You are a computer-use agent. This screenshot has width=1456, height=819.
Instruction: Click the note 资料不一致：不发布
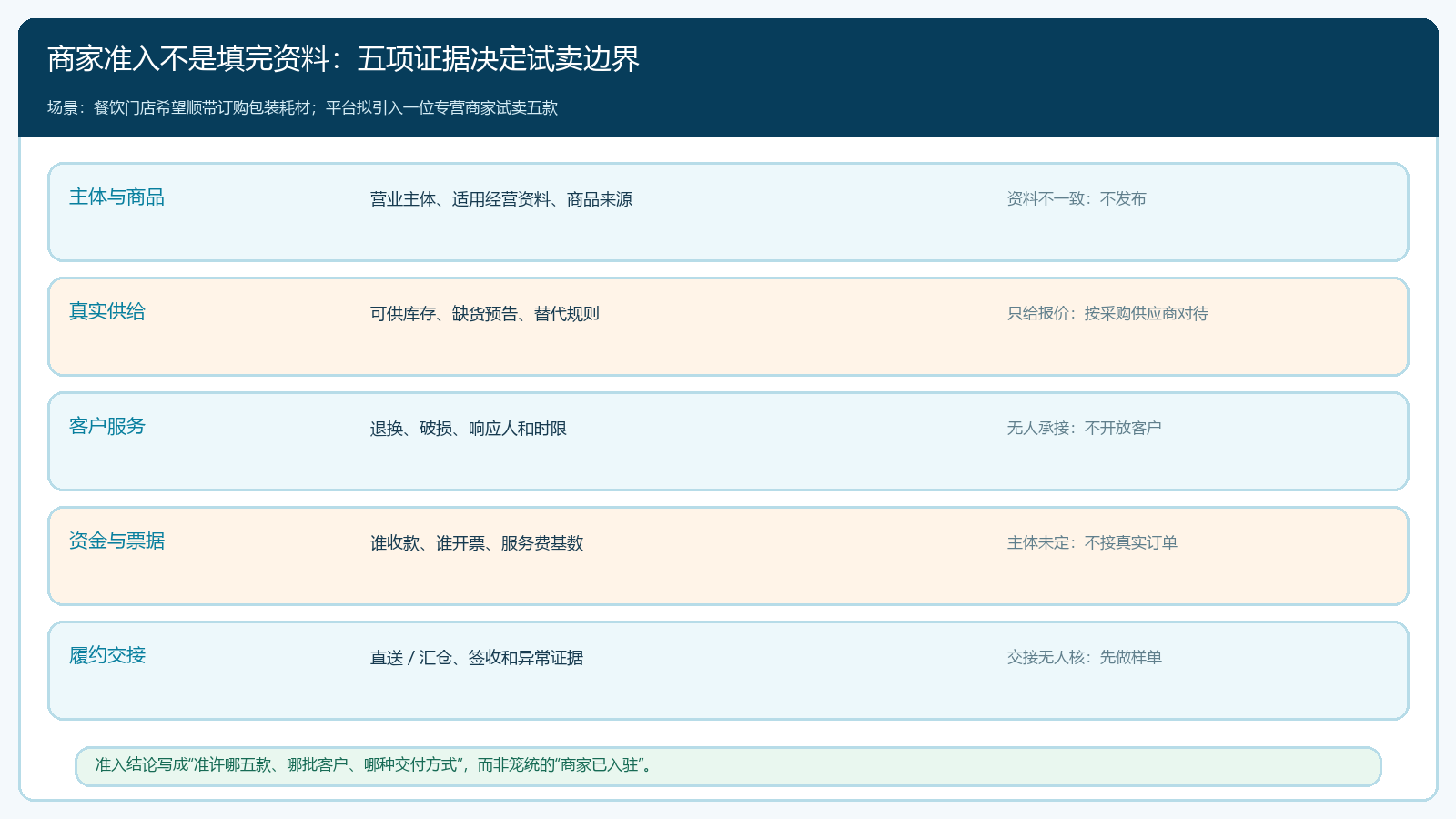pyautogui.click(x=1077, y=199)
